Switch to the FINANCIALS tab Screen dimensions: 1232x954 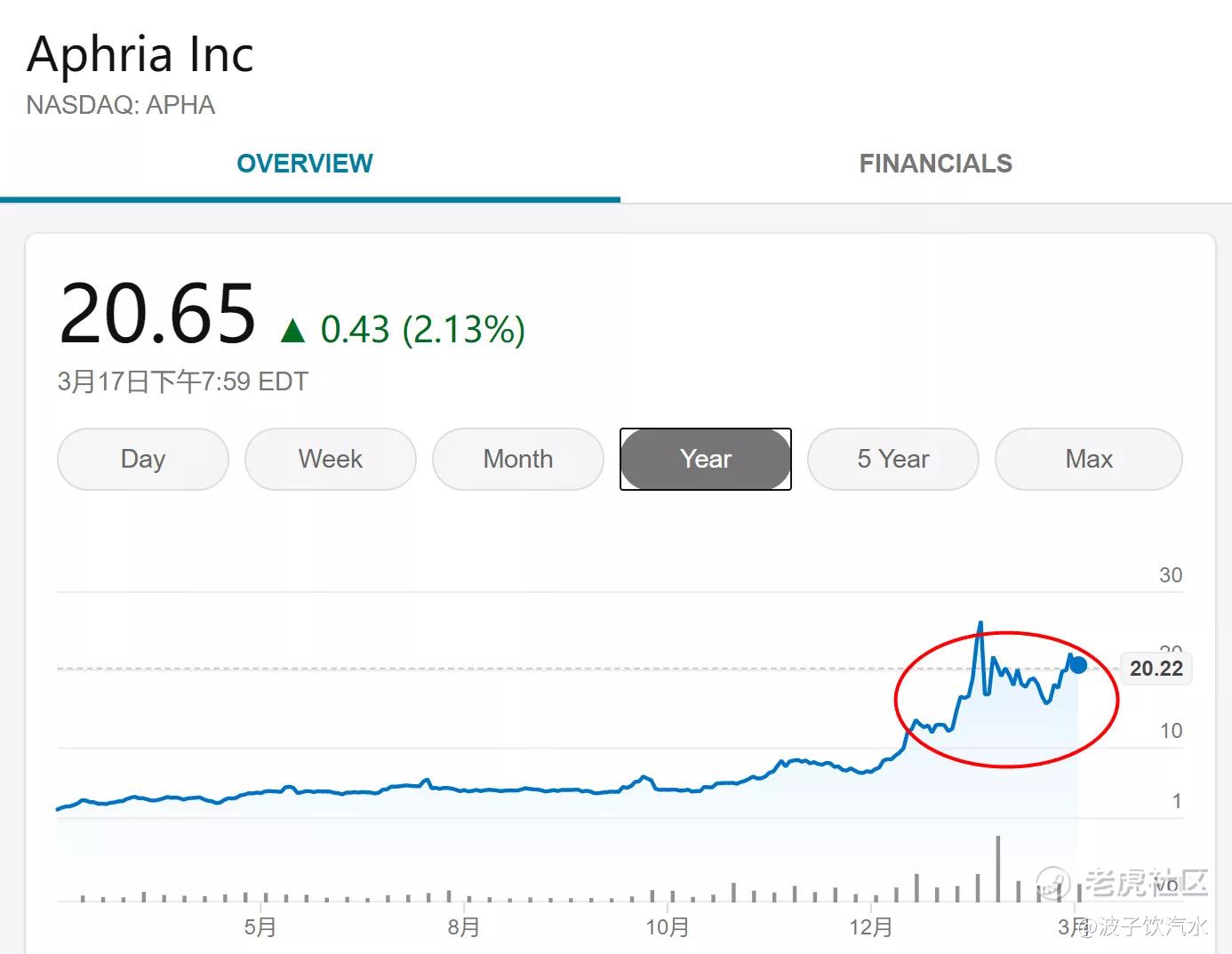pos(935,164)
